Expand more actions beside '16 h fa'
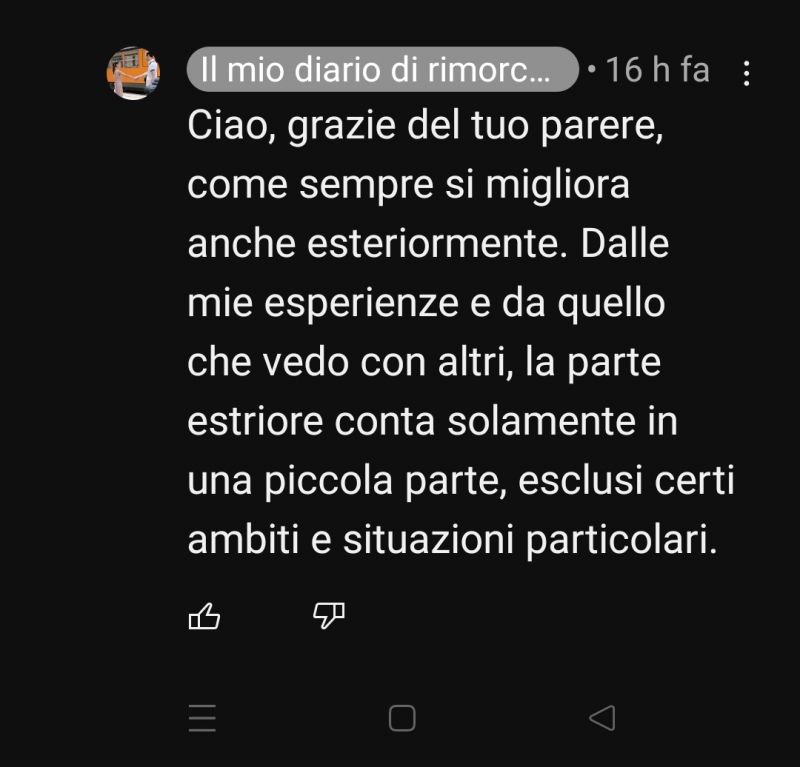This screenshot has width=800, height=767. [746, 73]
